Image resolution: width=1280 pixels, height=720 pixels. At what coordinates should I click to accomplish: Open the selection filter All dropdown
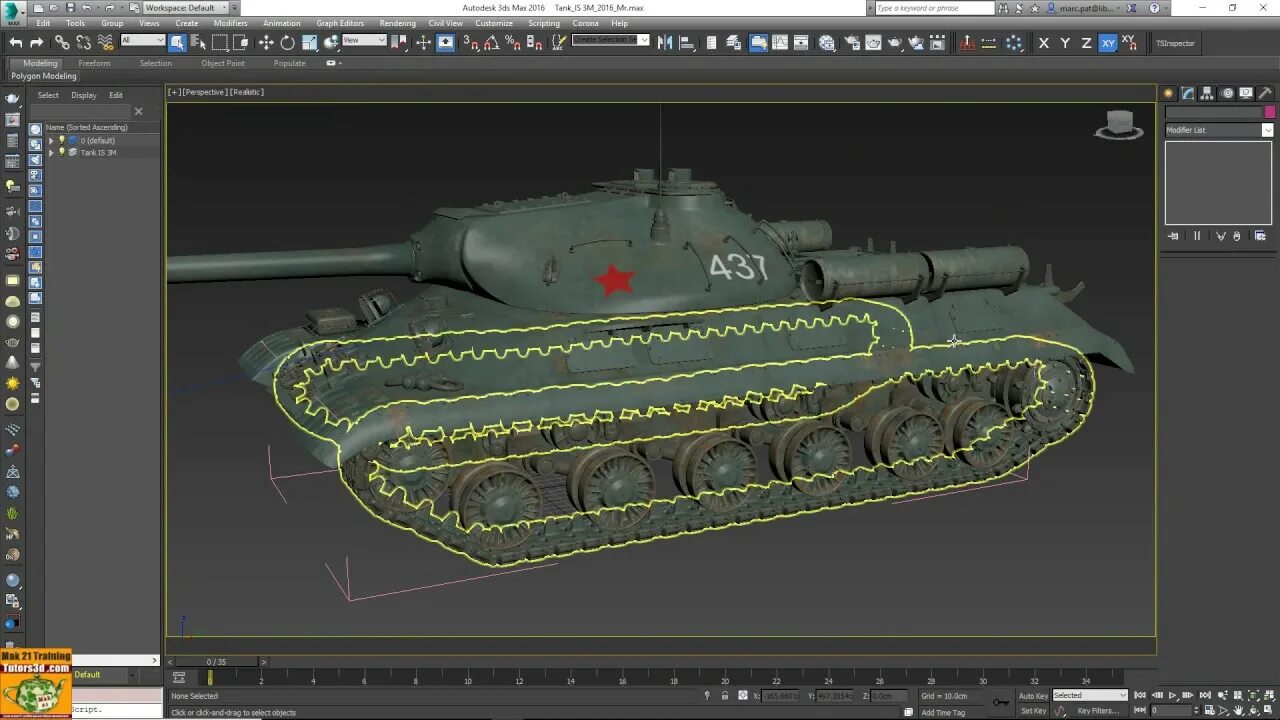coord(142,40)
